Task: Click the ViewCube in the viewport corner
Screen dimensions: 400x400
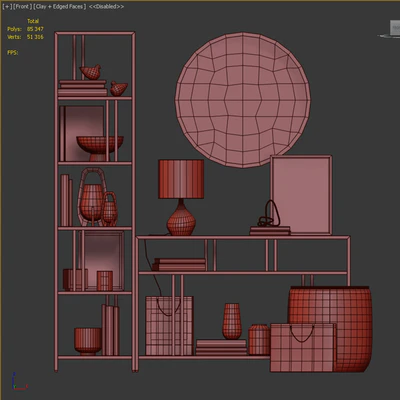Action: point(395,28)
